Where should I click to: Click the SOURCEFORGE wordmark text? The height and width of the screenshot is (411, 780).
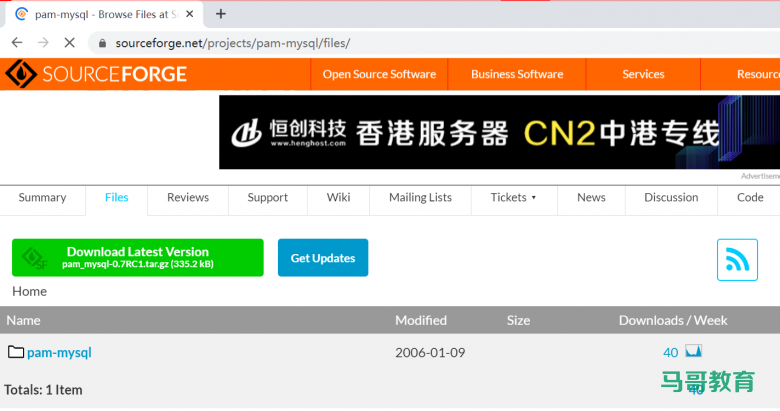point(114,74)
